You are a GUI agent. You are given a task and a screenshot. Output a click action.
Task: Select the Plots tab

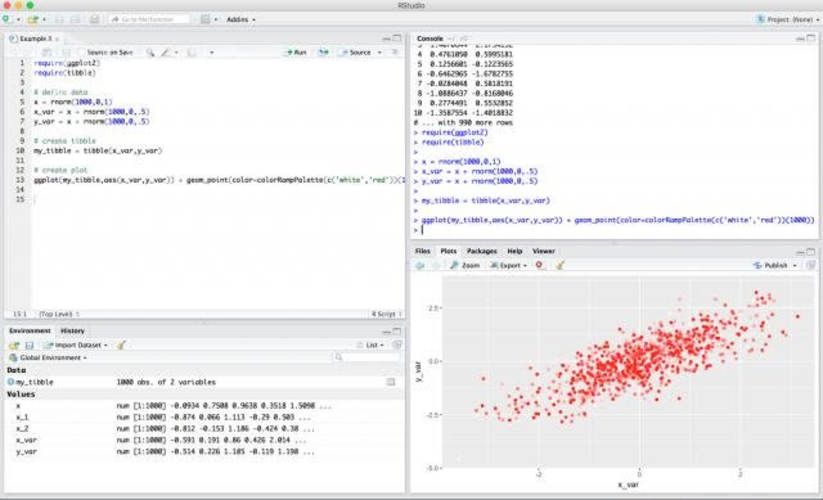point(448,251)
